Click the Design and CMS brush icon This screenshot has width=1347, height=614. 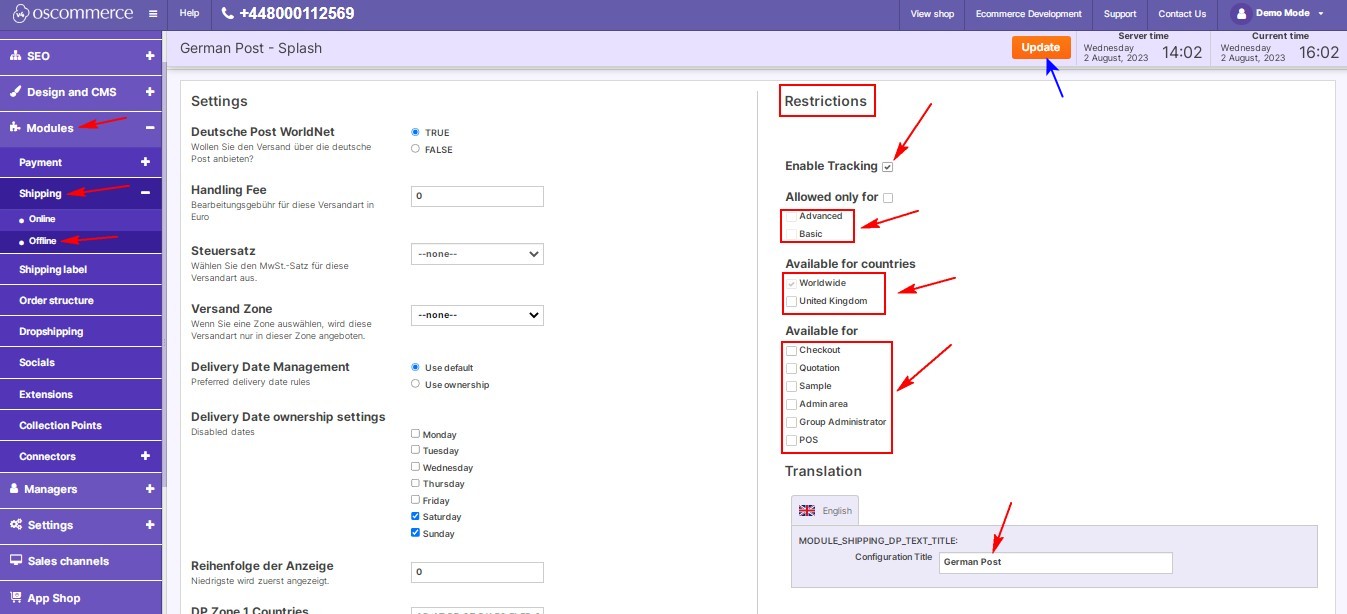15,92
